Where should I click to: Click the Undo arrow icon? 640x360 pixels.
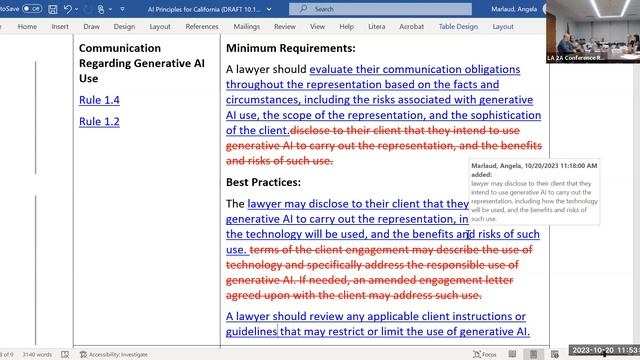tap(67, 9)
